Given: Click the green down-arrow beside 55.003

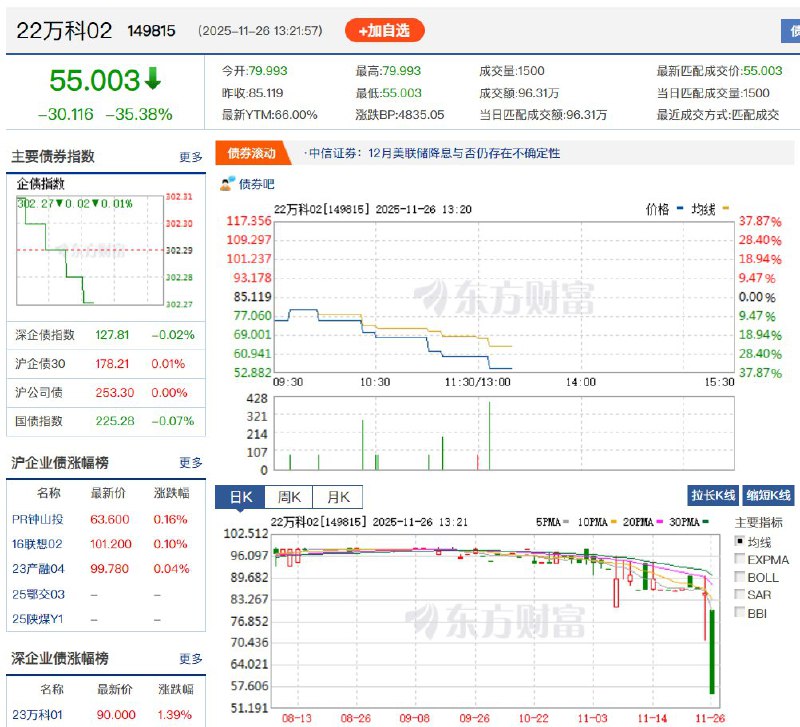Looking at the screenshot, I should click(153, 79).
